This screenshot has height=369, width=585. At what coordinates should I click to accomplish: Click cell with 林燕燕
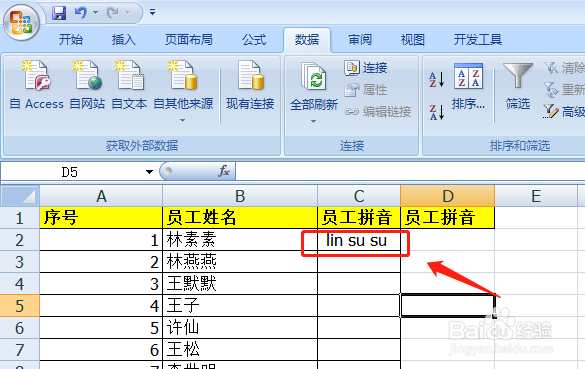240,262
